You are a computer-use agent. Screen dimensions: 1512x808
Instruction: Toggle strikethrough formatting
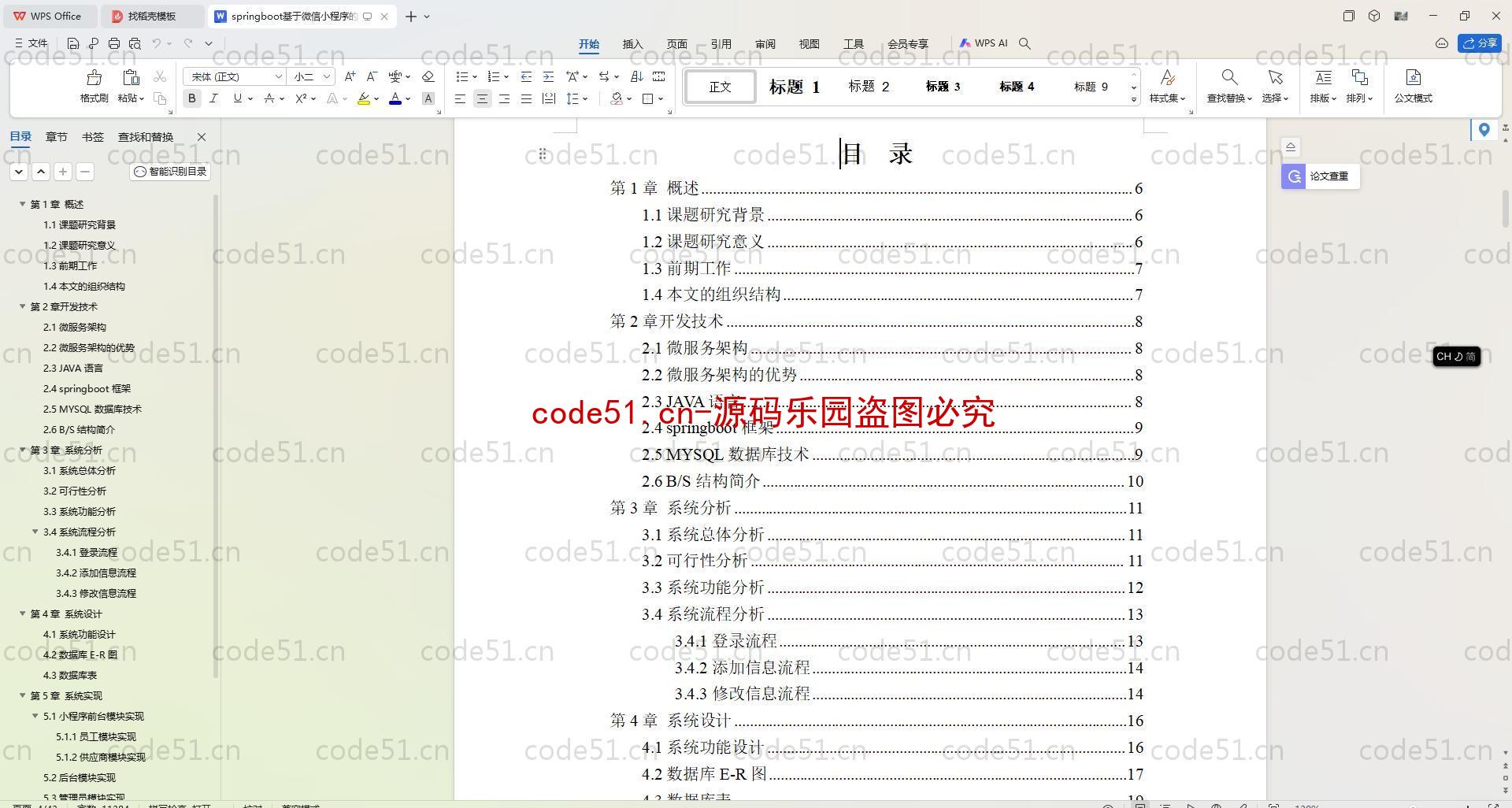click(x=269, y=98)
